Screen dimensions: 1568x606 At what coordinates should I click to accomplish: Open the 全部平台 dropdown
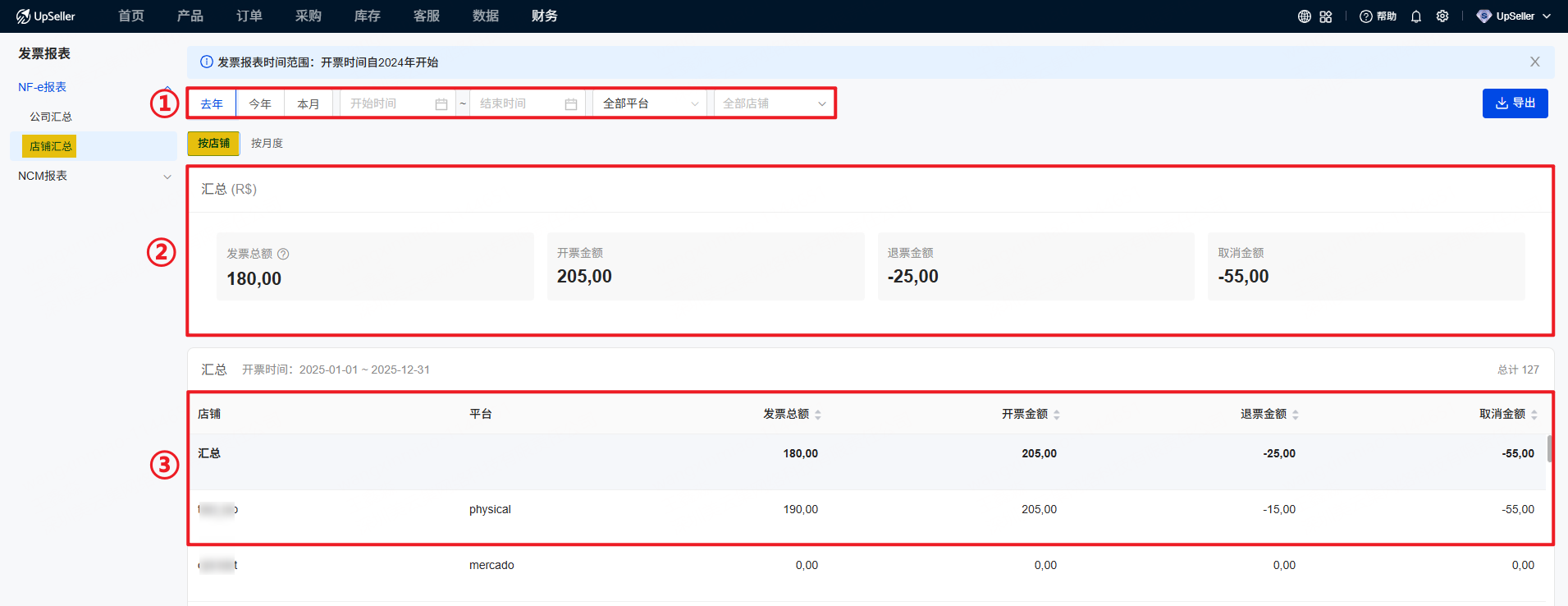pos(650,103)
